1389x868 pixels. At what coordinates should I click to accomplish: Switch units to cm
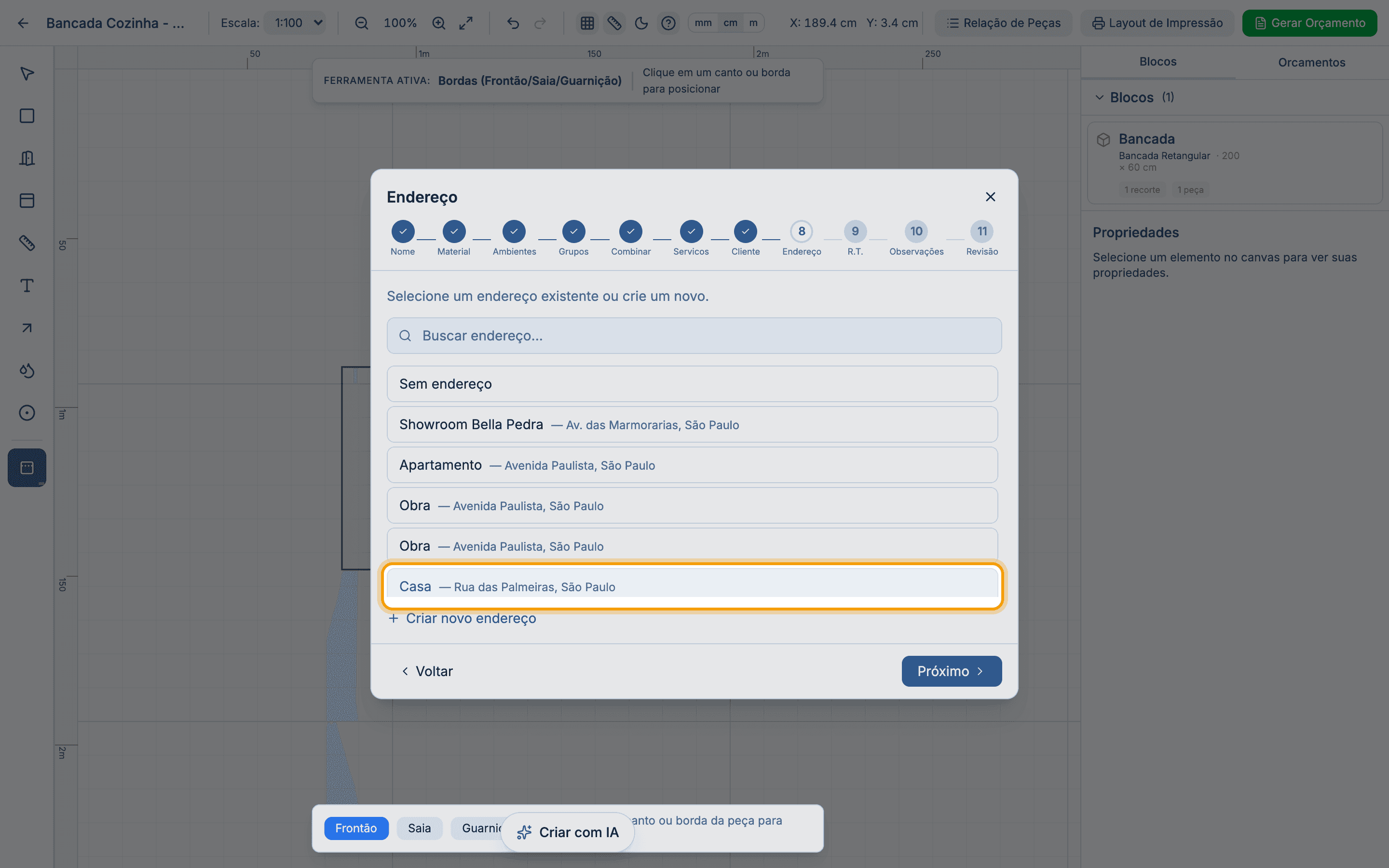(730, 23)
